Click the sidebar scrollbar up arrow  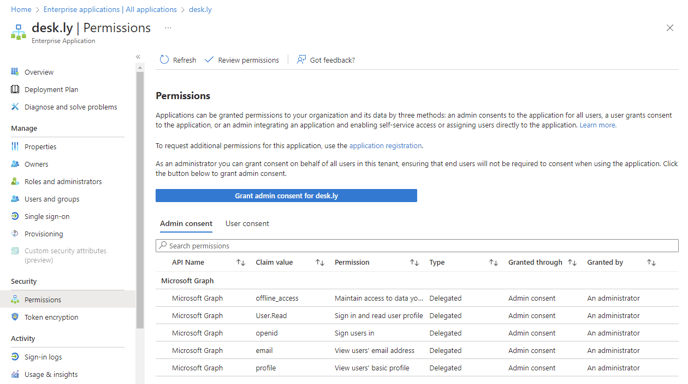click(140, 68)
